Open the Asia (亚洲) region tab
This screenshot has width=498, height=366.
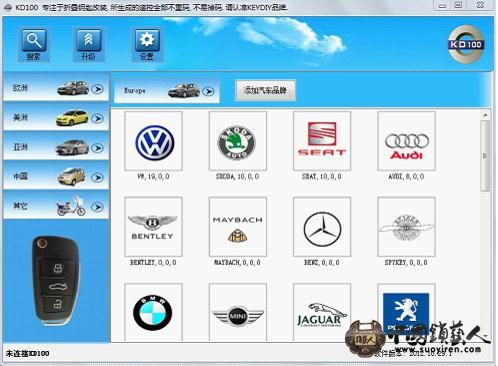(x=56, y=147)
